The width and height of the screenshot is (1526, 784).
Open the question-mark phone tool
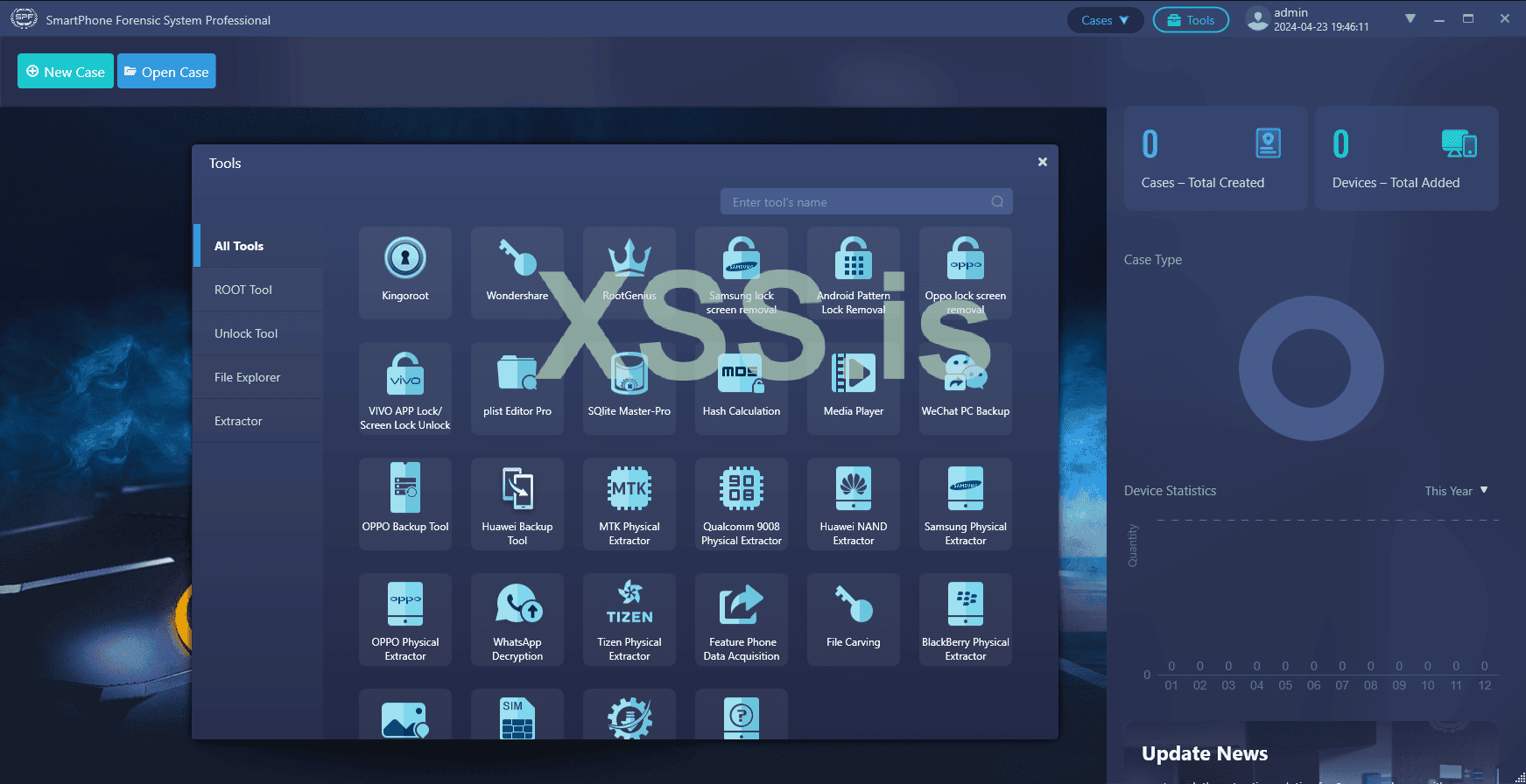click(x=742, y=714)
